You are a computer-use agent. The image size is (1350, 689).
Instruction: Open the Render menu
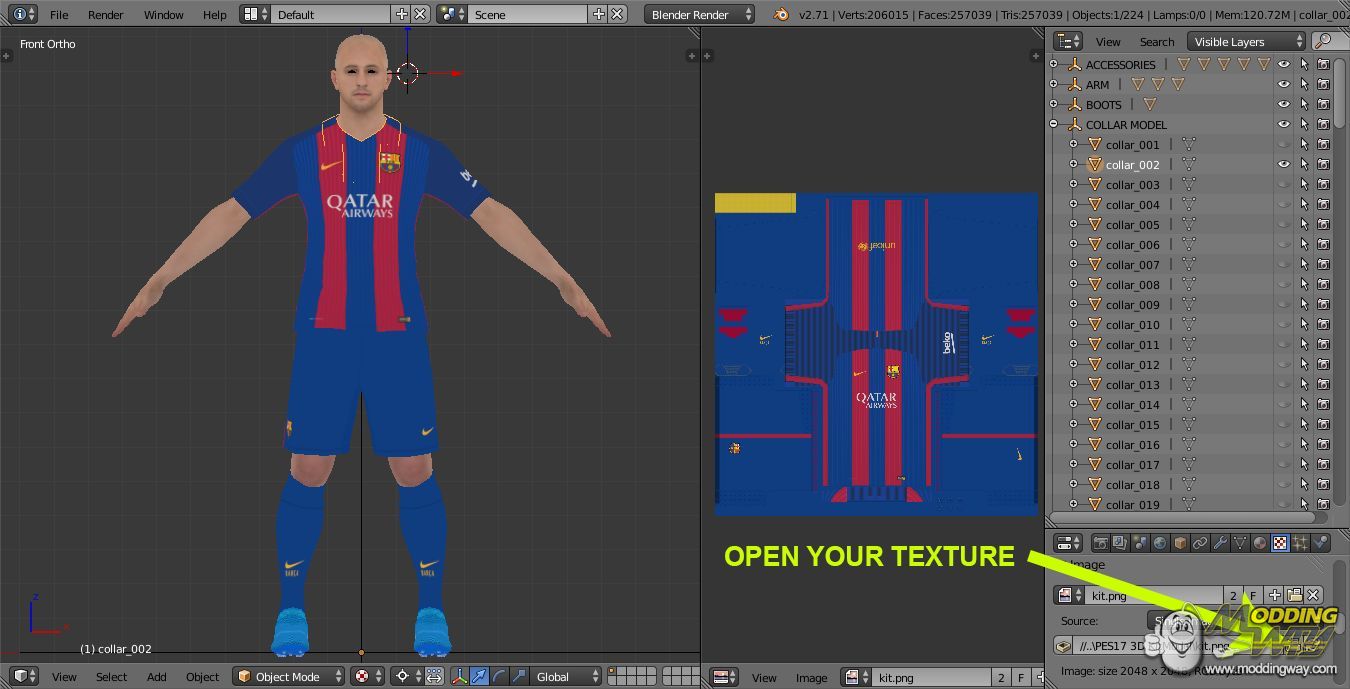pos(105,15)
